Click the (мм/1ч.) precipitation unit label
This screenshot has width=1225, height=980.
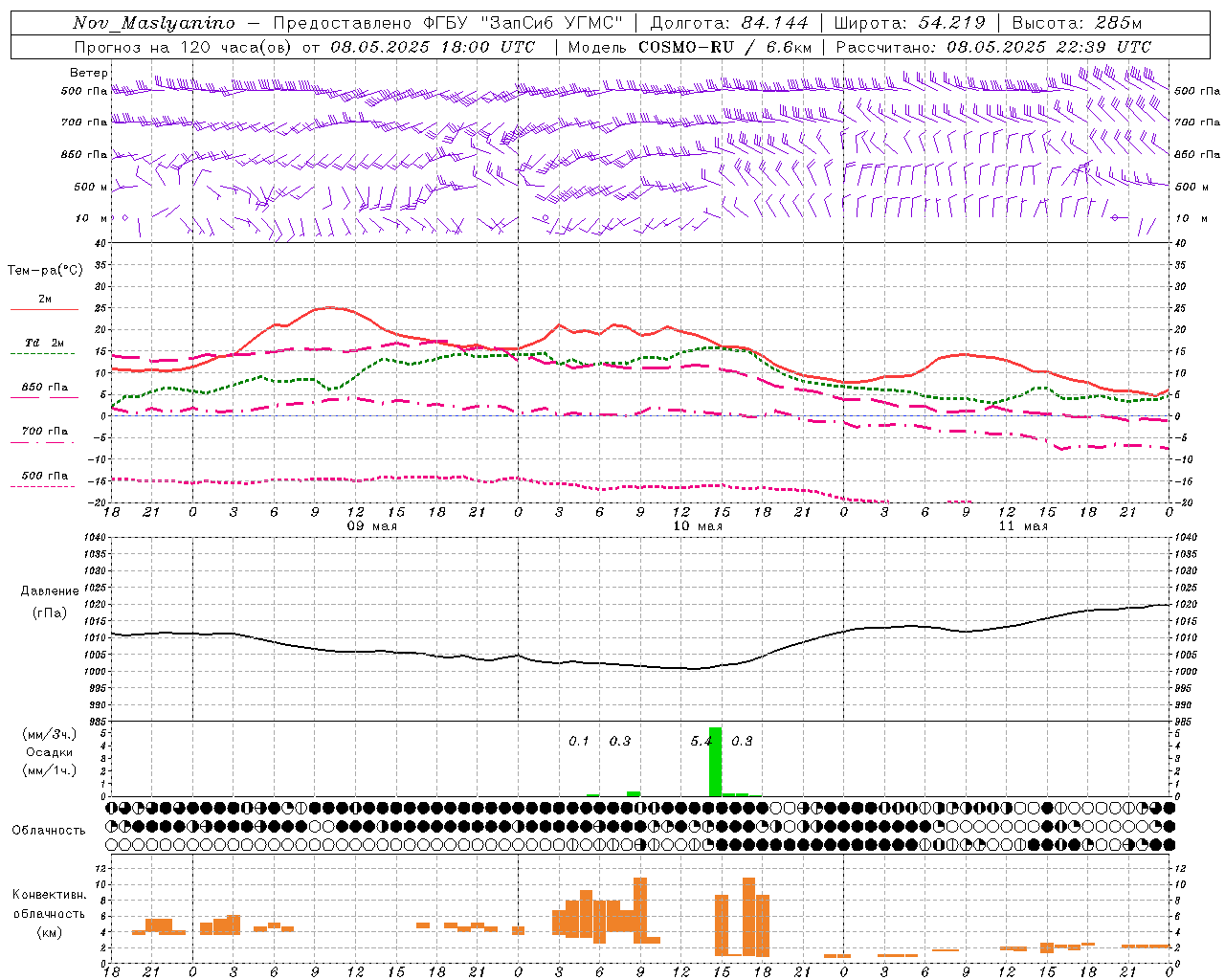click(50, 770)
